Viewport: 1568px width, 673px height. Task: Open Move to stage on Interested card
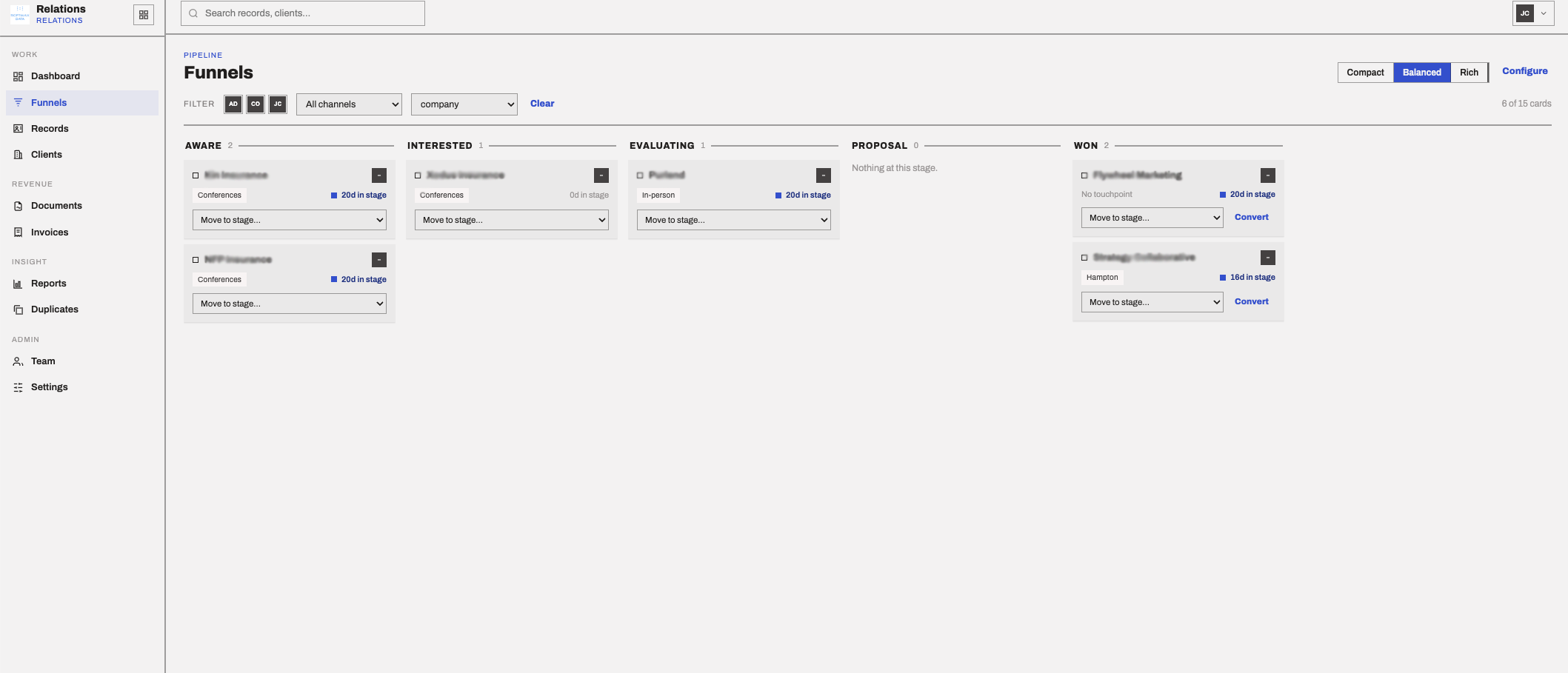(512, 220)
